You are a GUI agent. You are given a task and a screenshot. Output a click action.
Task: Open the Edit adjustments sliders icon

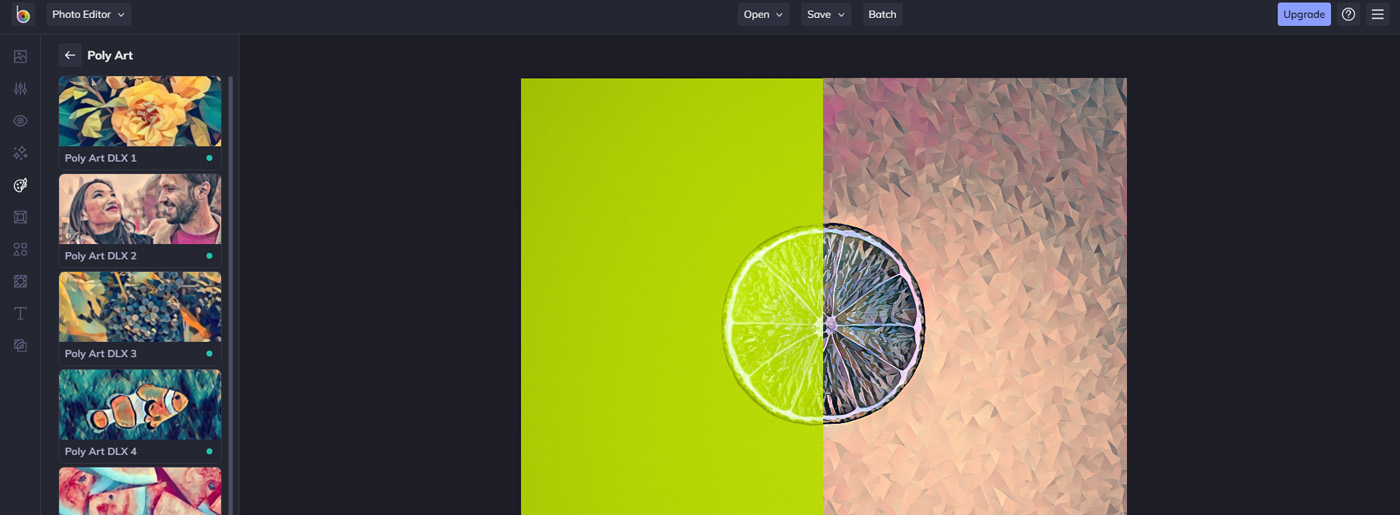[20, 89]
